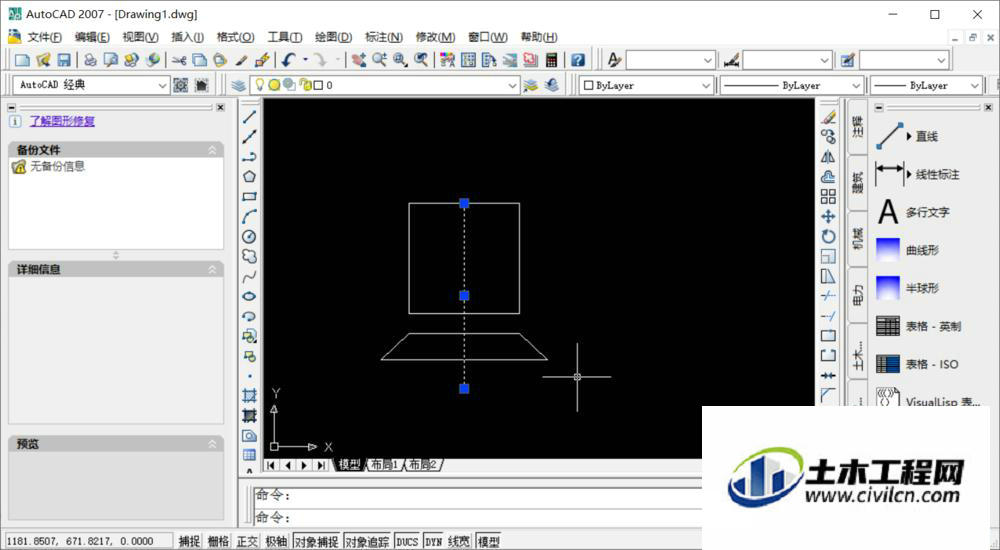
Task: Select the Polygon drawing tool
Action: click(249, 177)
